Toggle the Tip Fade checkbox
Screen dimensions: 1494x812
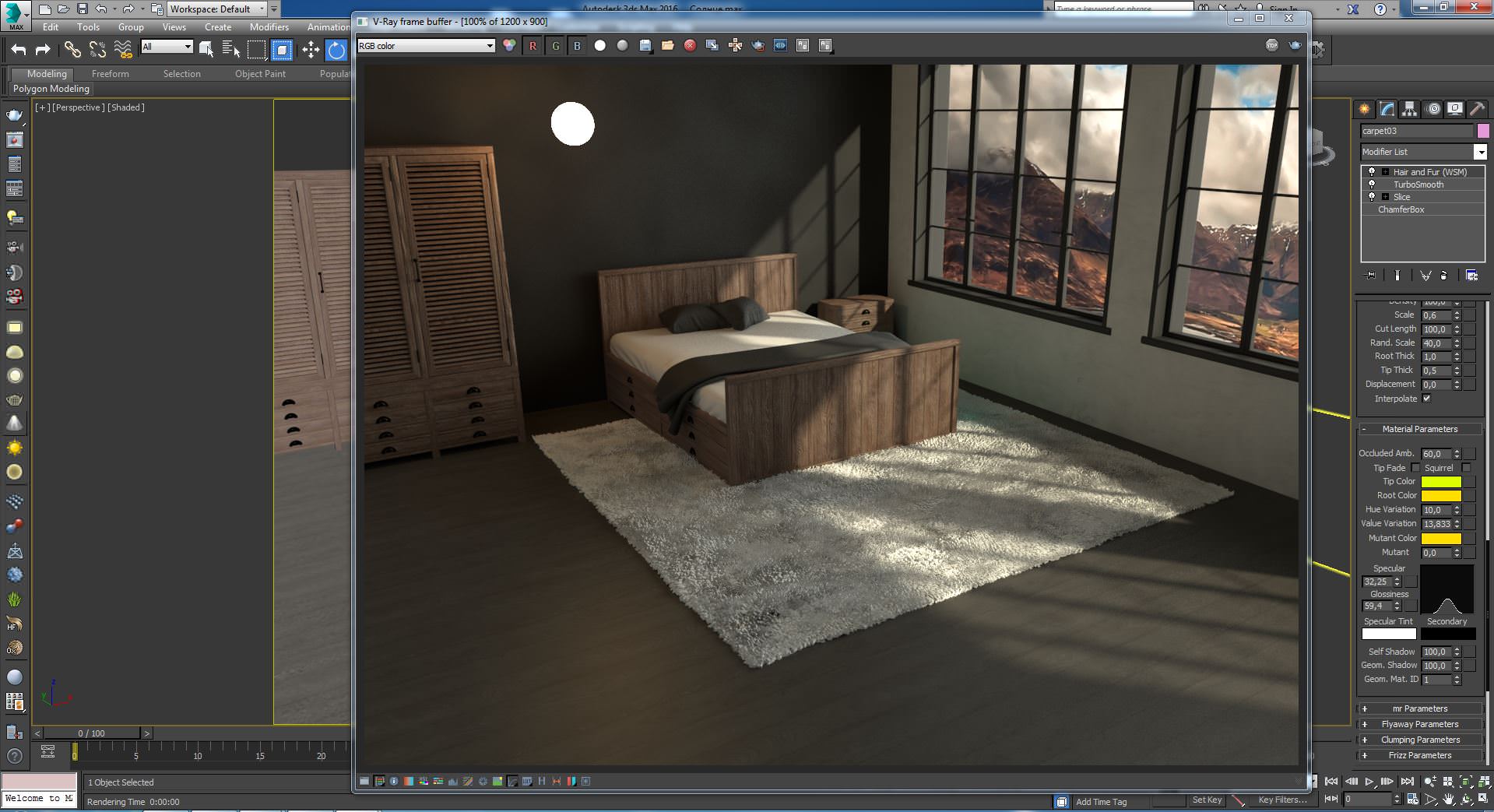[1415, 468]
